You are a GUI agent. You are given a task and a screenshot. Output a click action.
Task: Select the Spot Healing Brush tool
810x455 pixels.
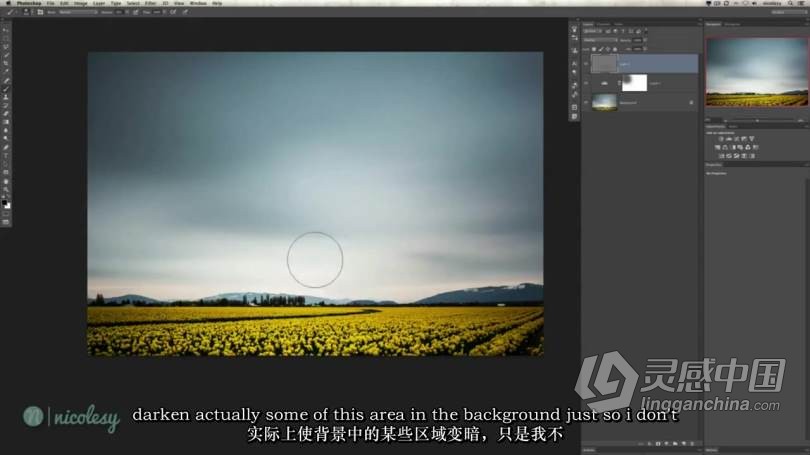coord(6,81)
